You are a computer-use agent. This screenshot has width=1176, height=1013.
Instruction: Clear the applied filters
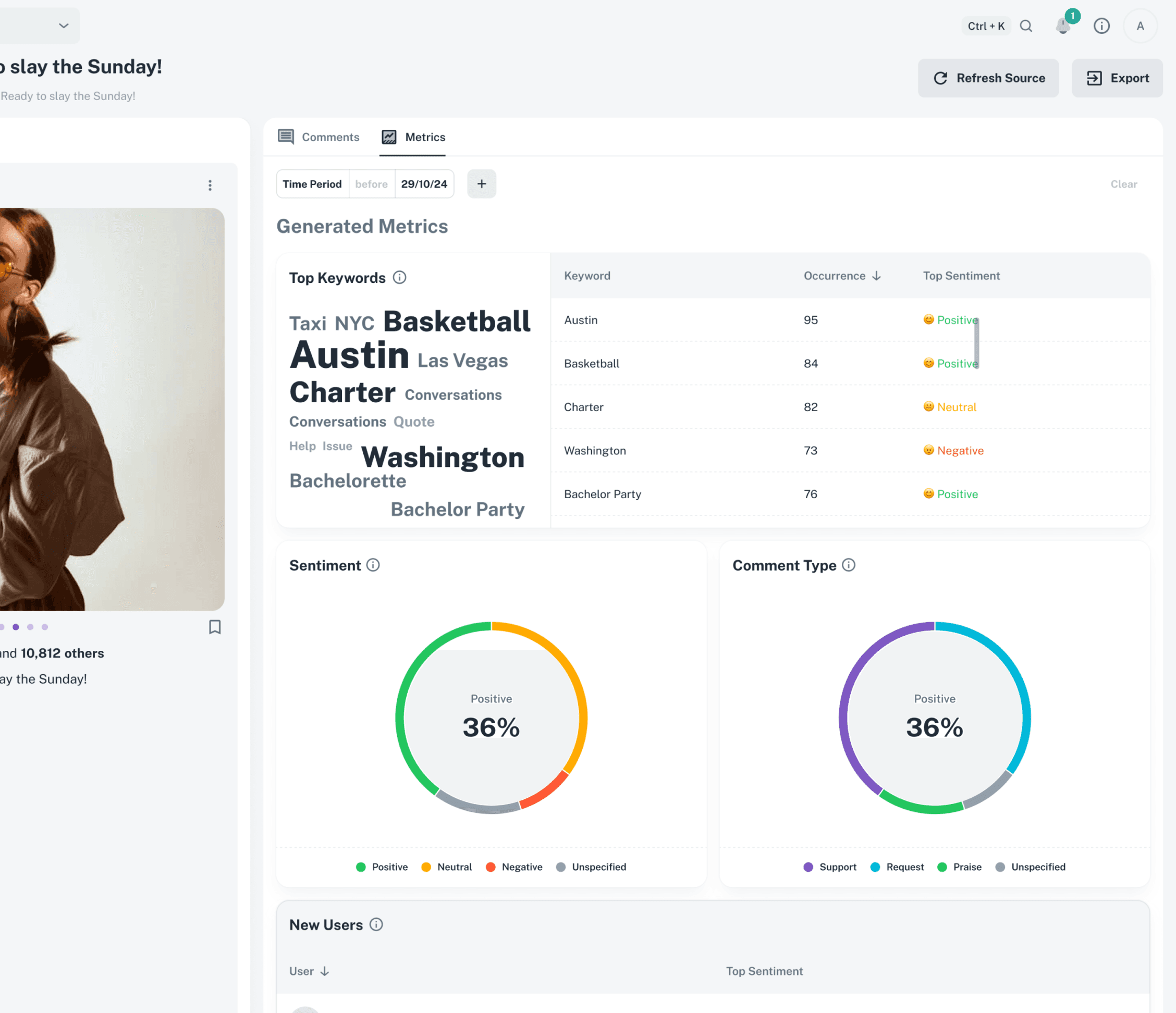click(1123, 184)
